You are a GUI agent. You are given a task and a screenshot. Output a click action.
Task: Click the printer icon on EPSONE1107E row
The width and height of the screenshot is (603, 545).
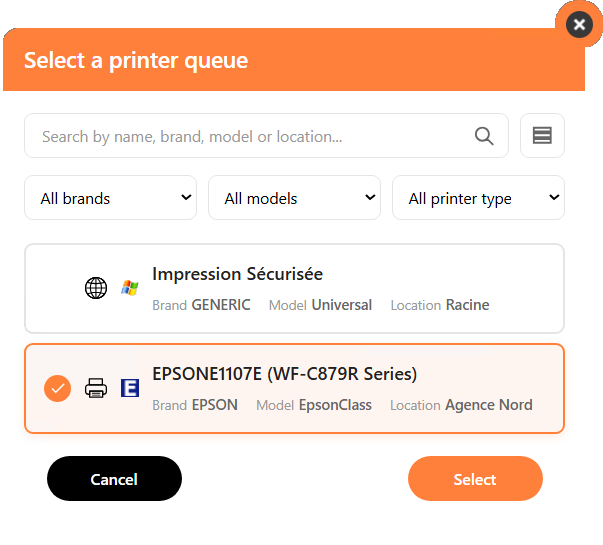coord(96,388)
